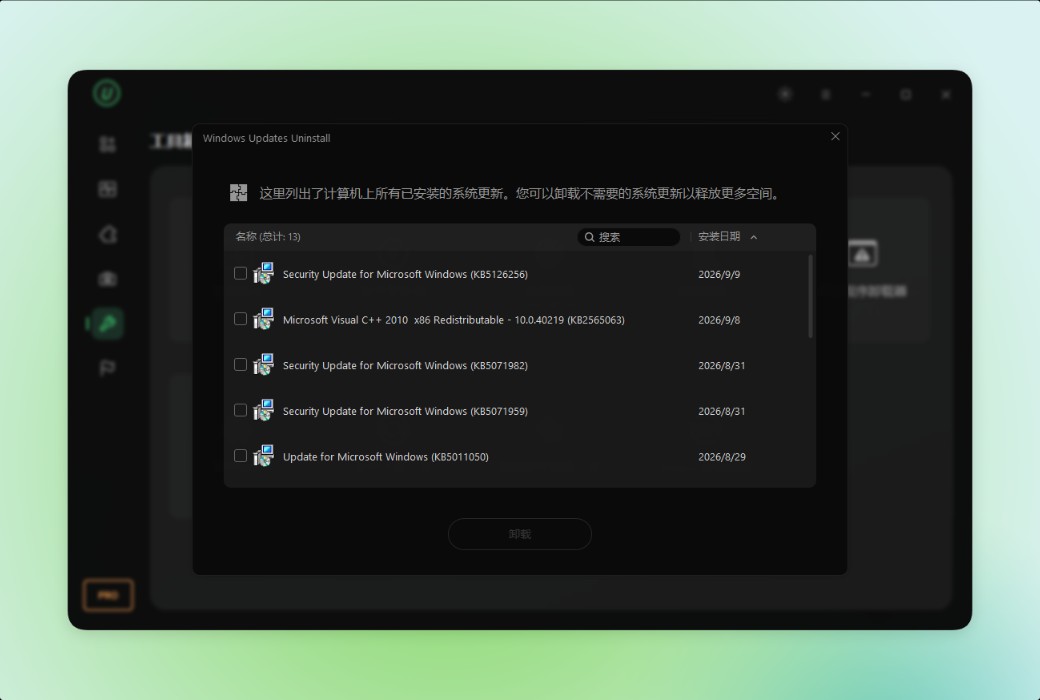Check the KB5071982 security update box
Image resolution: width=1040 pixels, height=700 pixels.
coord(240,365)
